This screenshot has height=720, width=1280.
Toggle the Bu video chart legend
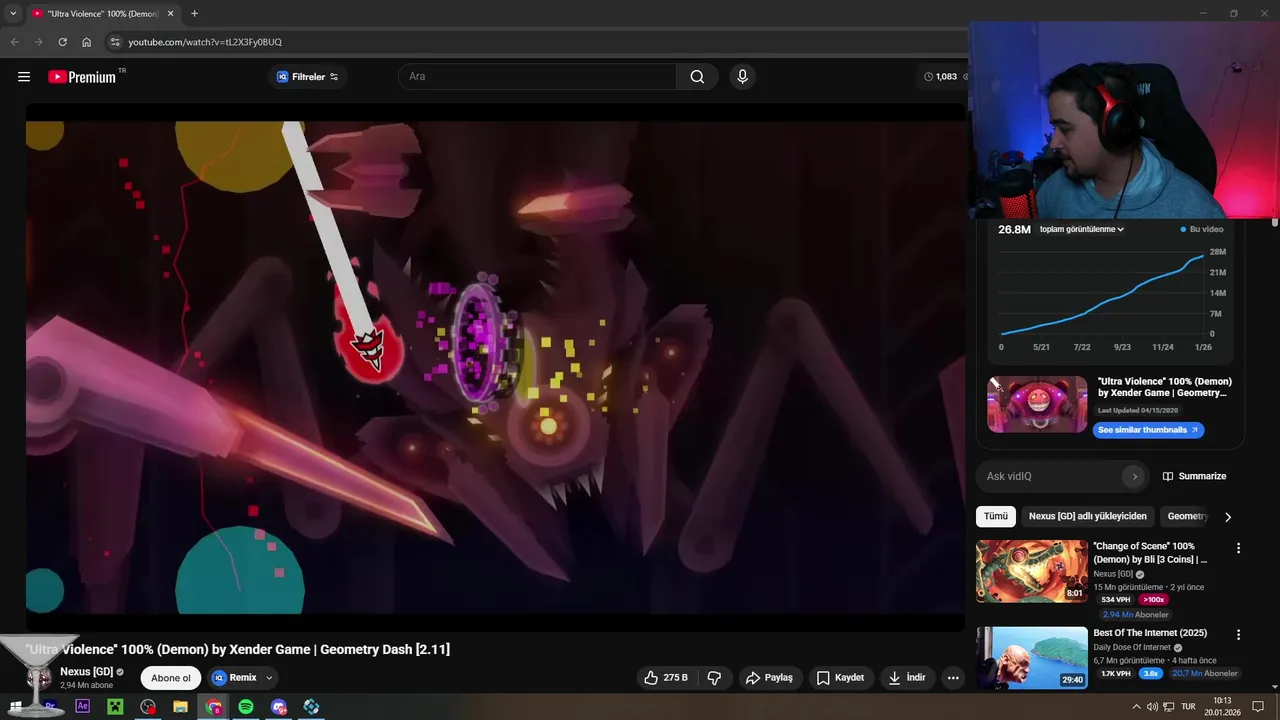[x=1201, y=230]
